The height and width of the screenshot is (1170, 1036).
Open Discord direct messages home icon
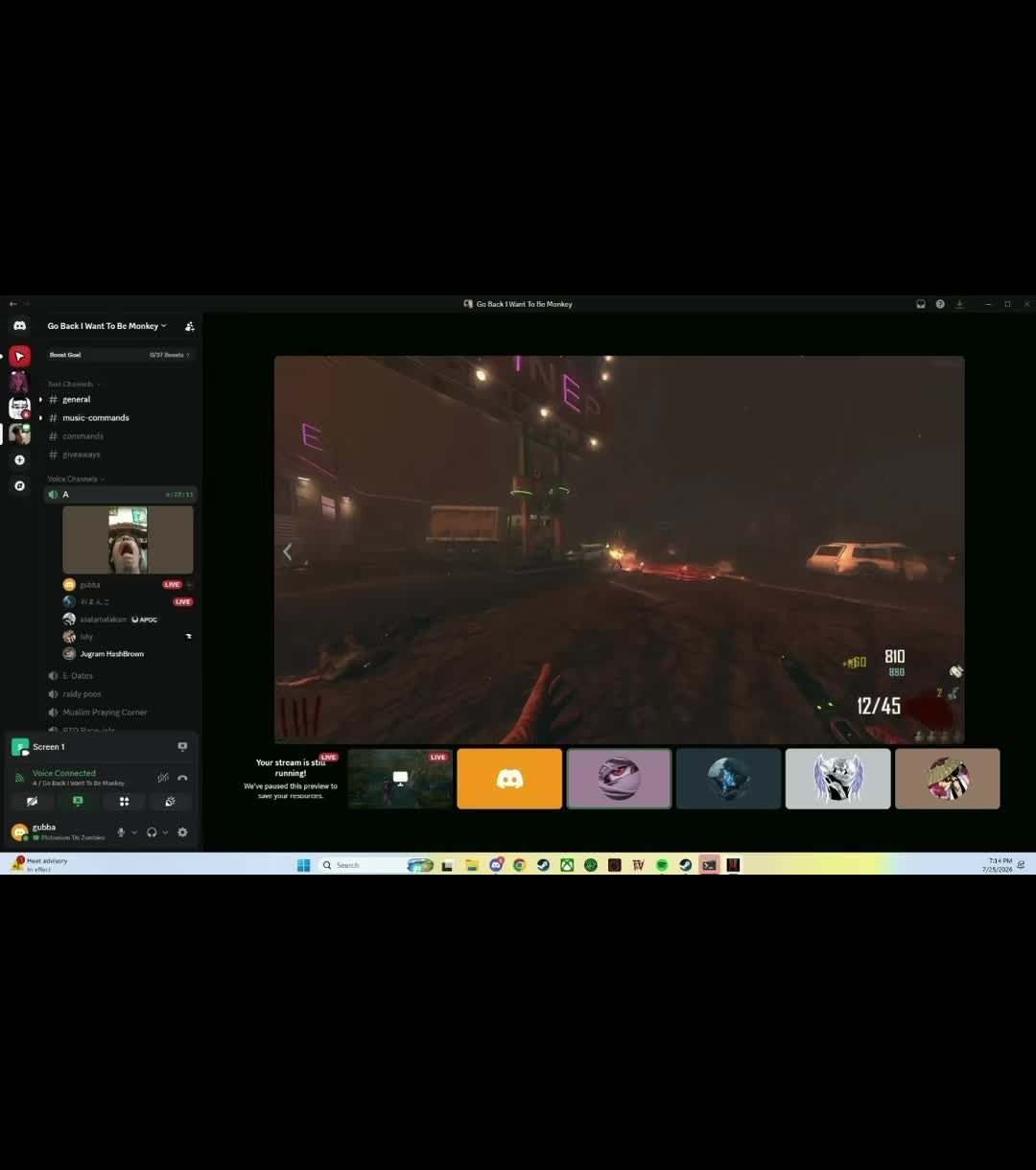coord(19,326)
